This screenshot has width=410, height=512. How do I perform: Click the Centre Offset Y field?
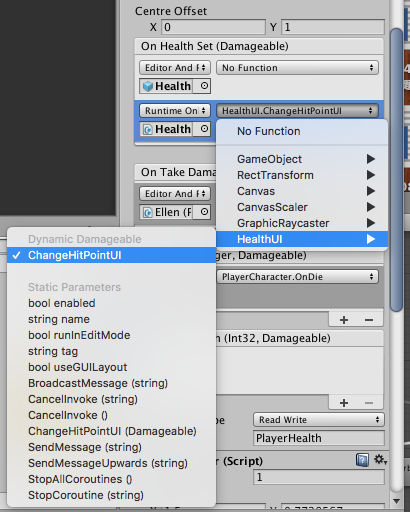pos(333,27)
